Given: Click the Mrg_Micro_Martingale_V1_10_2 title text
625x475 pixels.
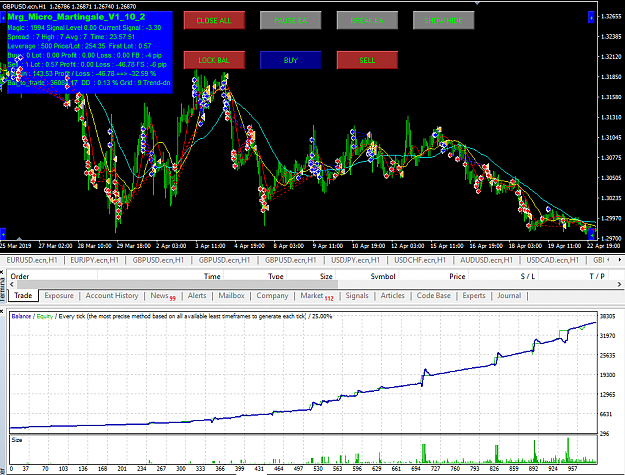Looking at the screenshot, I should point(76,17).
